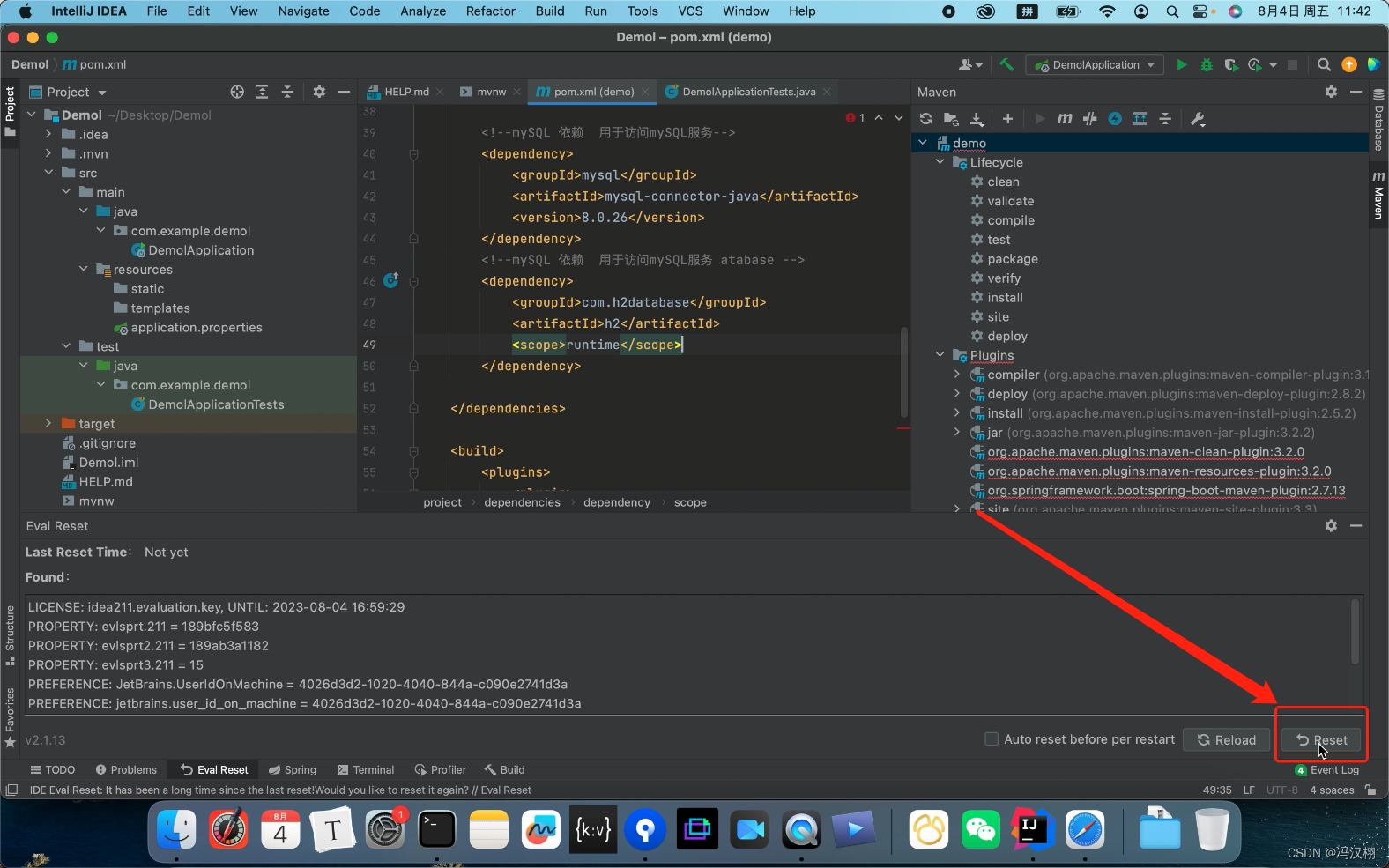Toggle Structure tool window side button
Image resolution: width=1389 pixels, height=868 pixels.
(11, 634)
